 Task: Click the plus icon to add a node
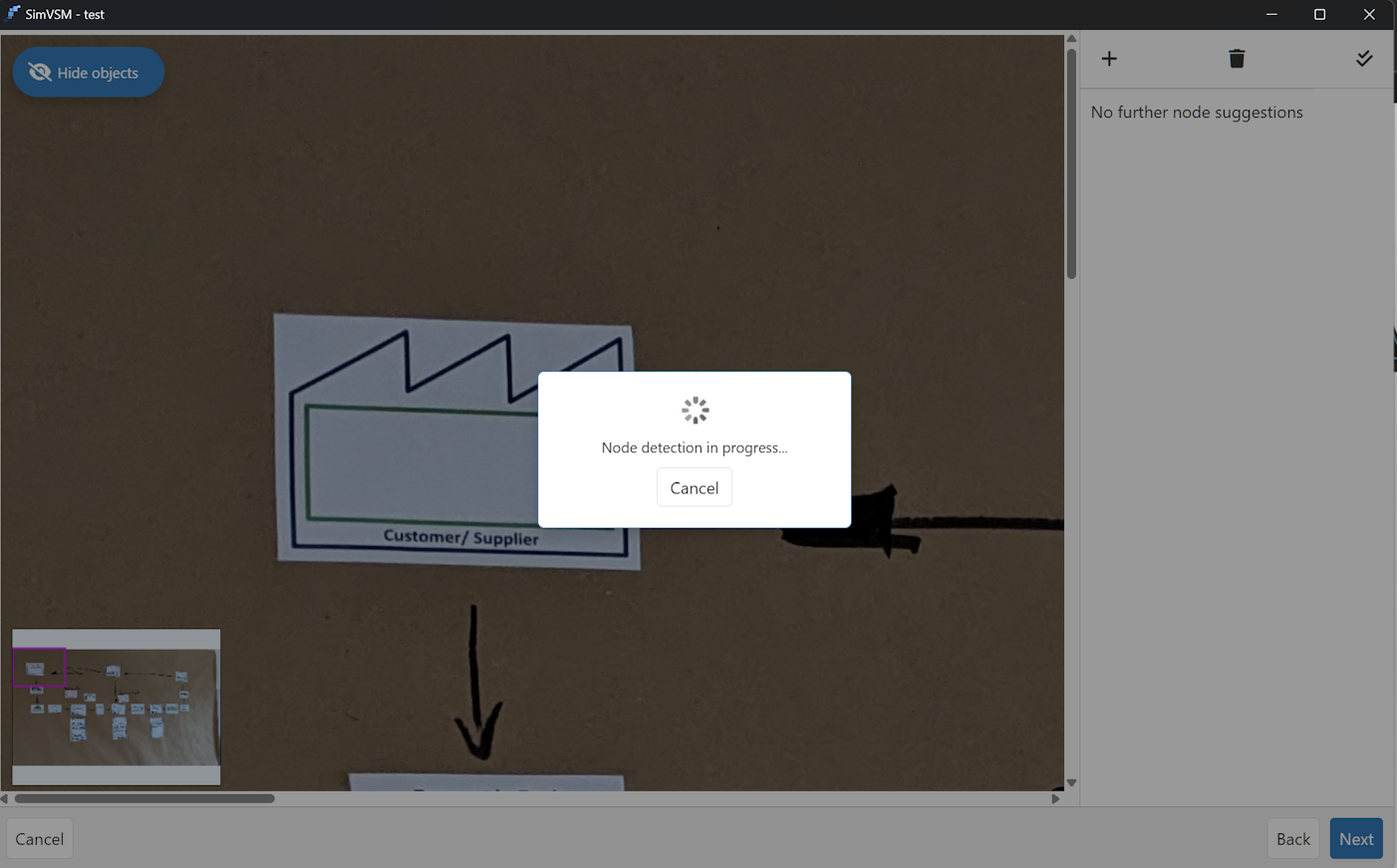1109,59
